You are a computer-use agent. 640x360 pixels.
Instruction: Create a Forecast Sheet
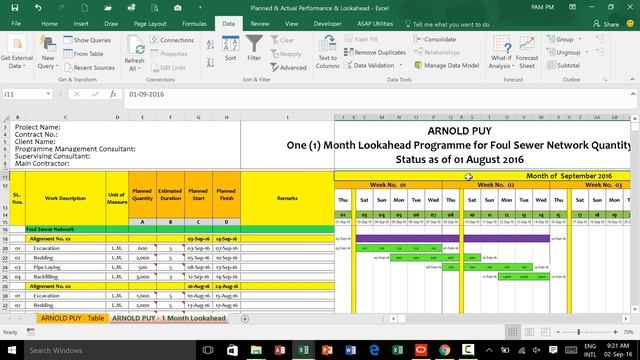tap(527, 52)
